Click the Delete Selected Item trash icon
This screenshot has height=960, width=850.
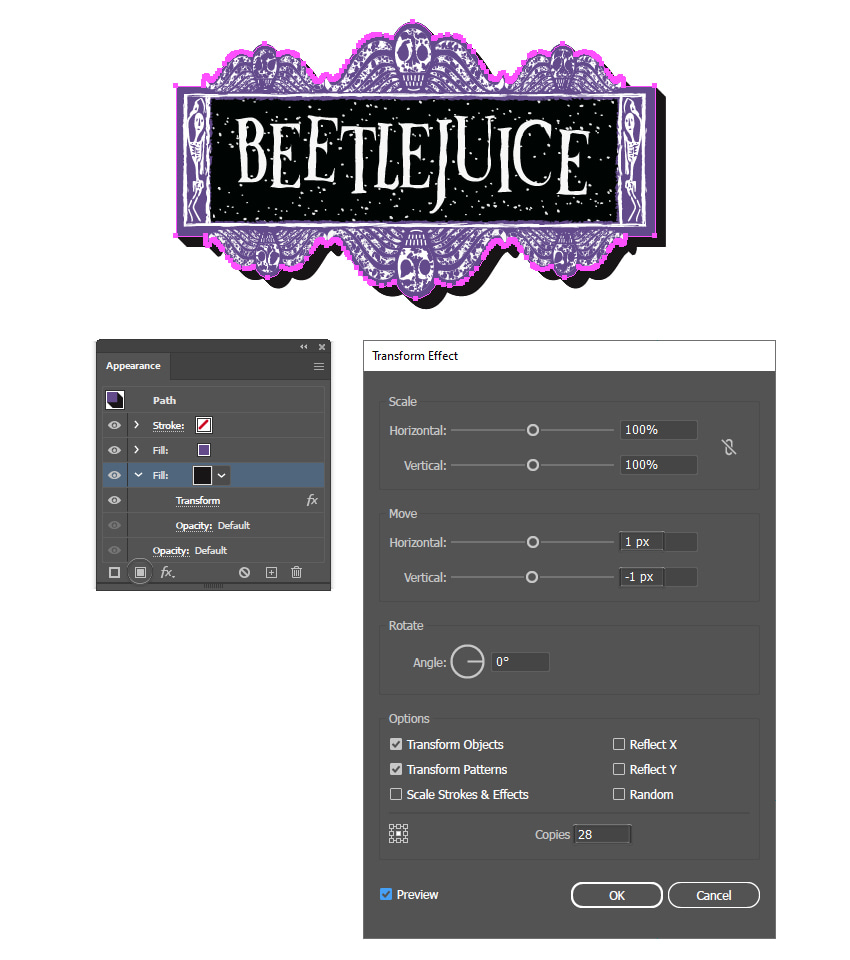click(296, 572)
